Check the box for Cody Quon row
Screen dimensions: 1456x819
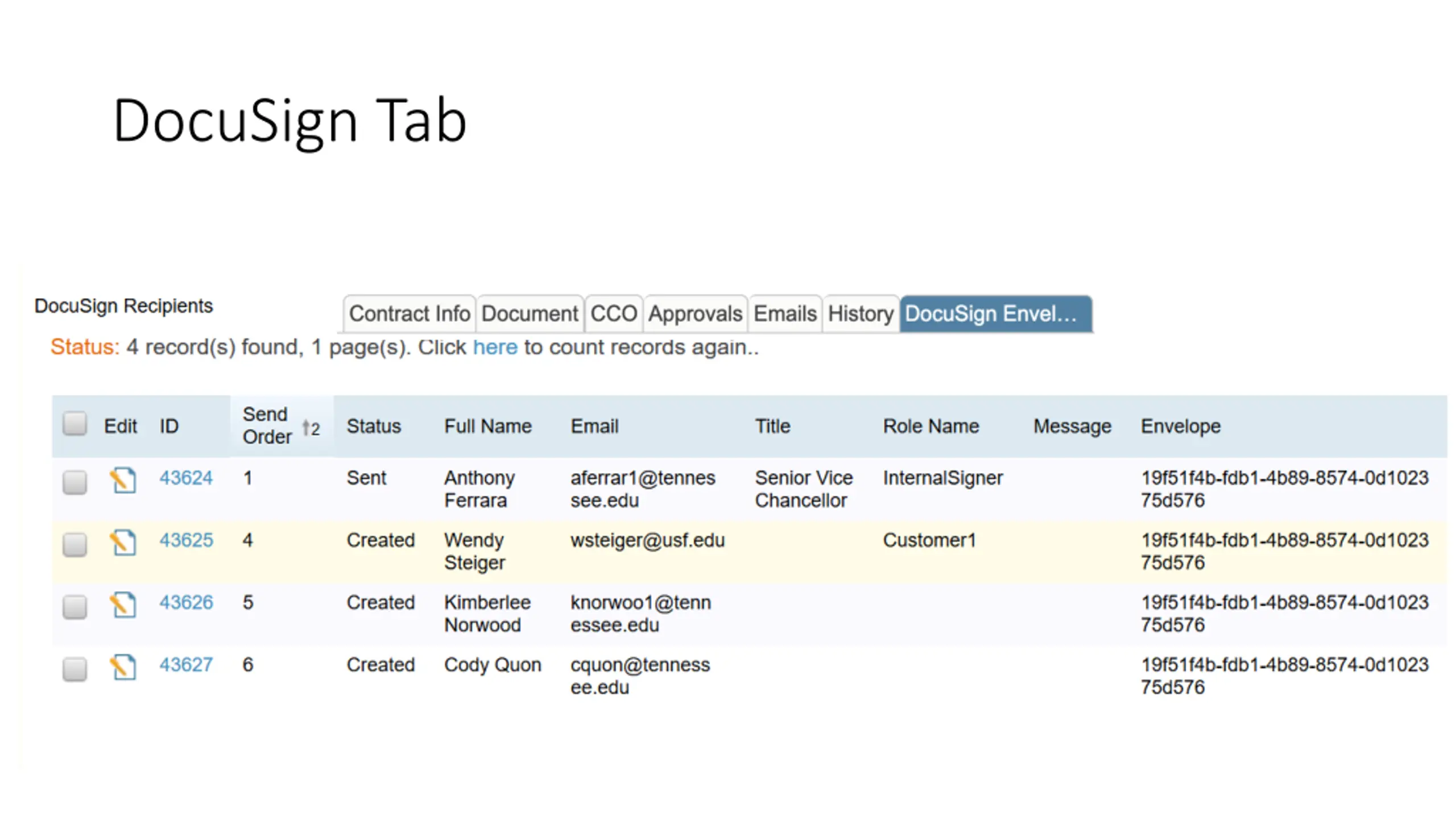[75, 669]
